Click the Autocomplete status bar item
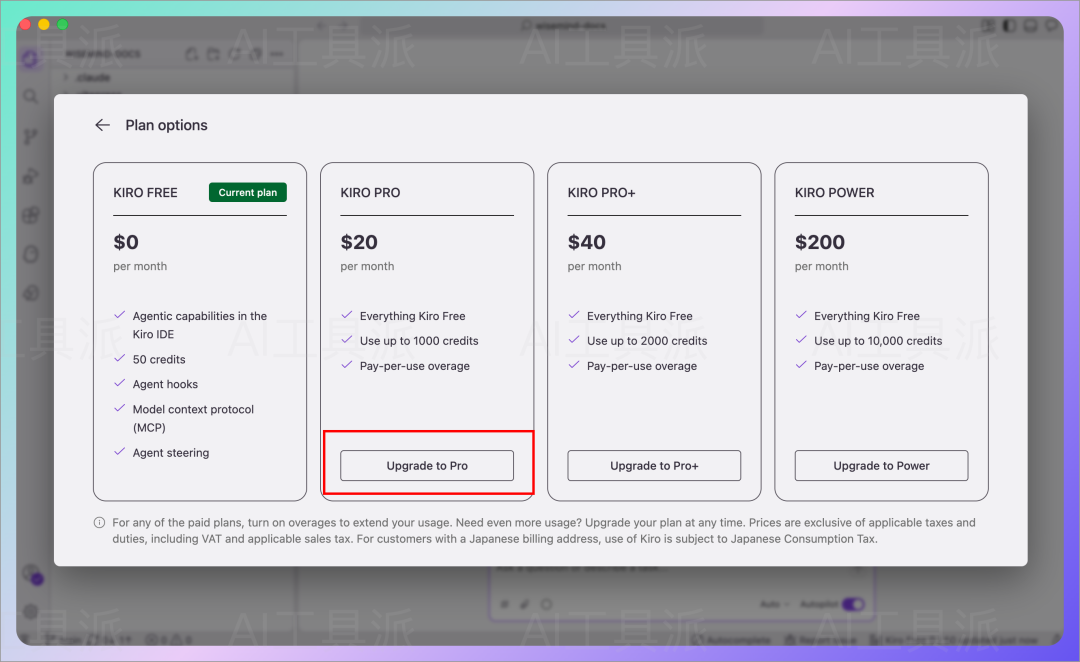1080x662 pixels. (731, 641)
